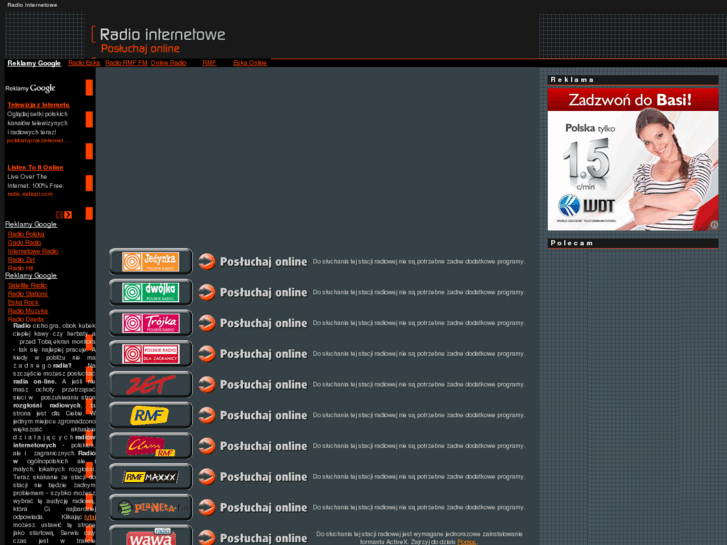
Task: Open the Radio Hit sidebar link
Action: pyautogui.click(x=20, y=268)
